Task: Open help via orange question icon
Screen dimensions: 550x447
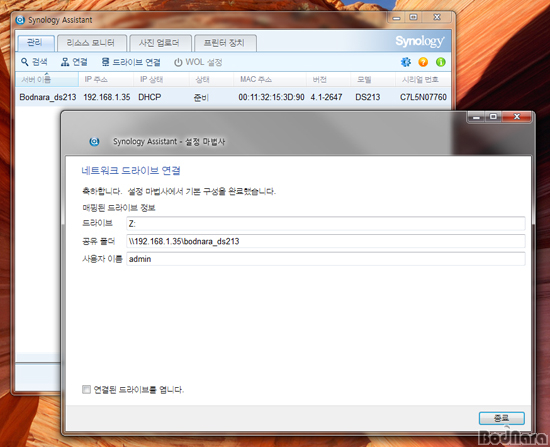Action: 423,62
